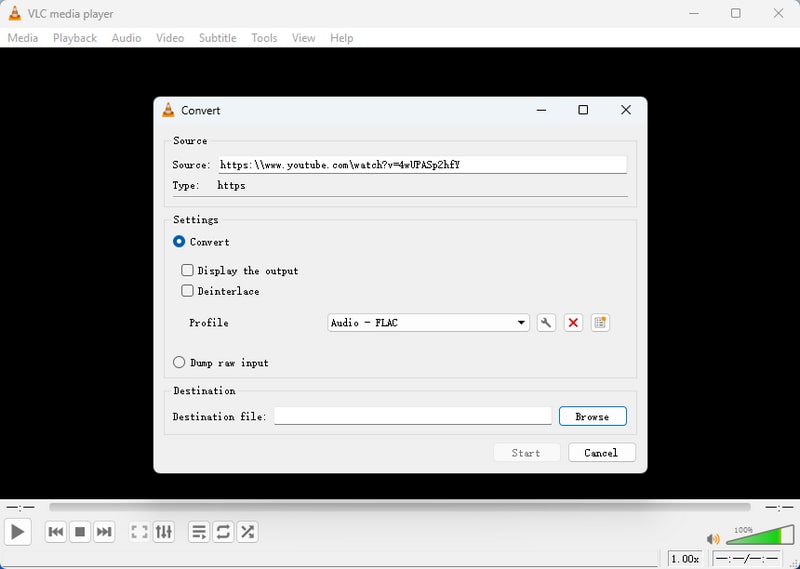Toggle loop playback mode

(x=223, y=532)
